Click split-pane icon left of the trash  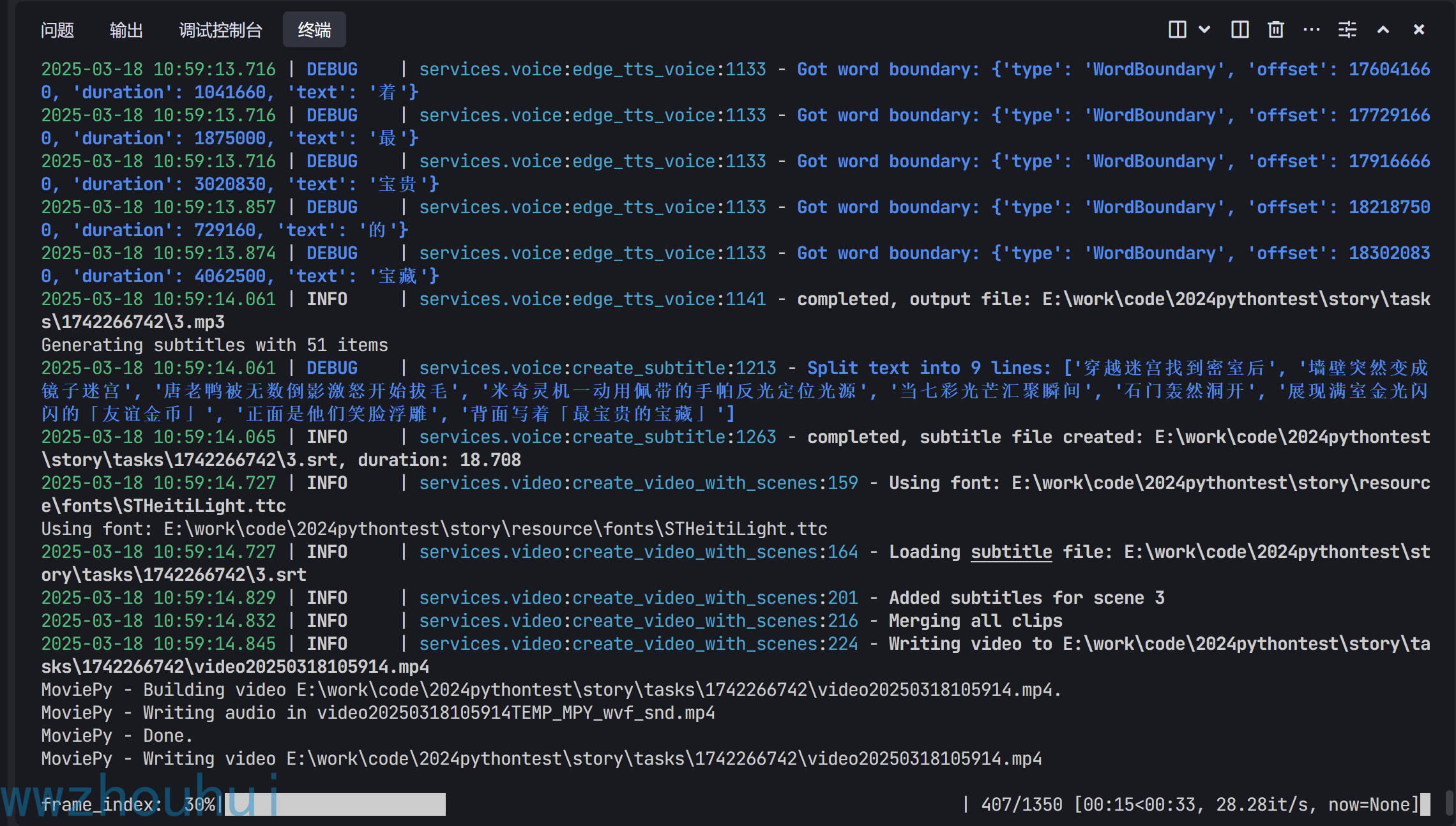1240,29
